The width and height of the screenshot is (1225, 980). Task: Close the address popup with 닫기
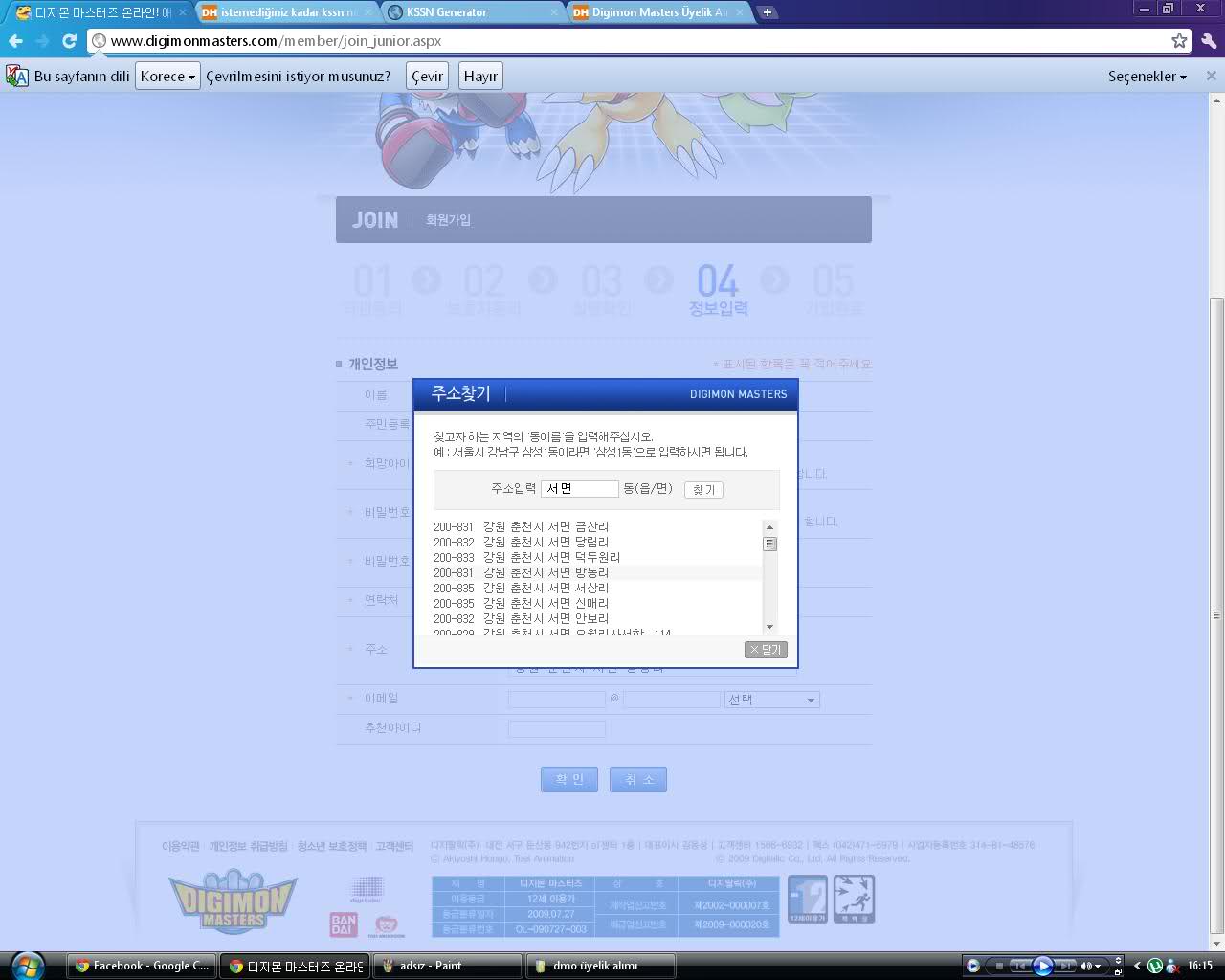tap(766, 650)
